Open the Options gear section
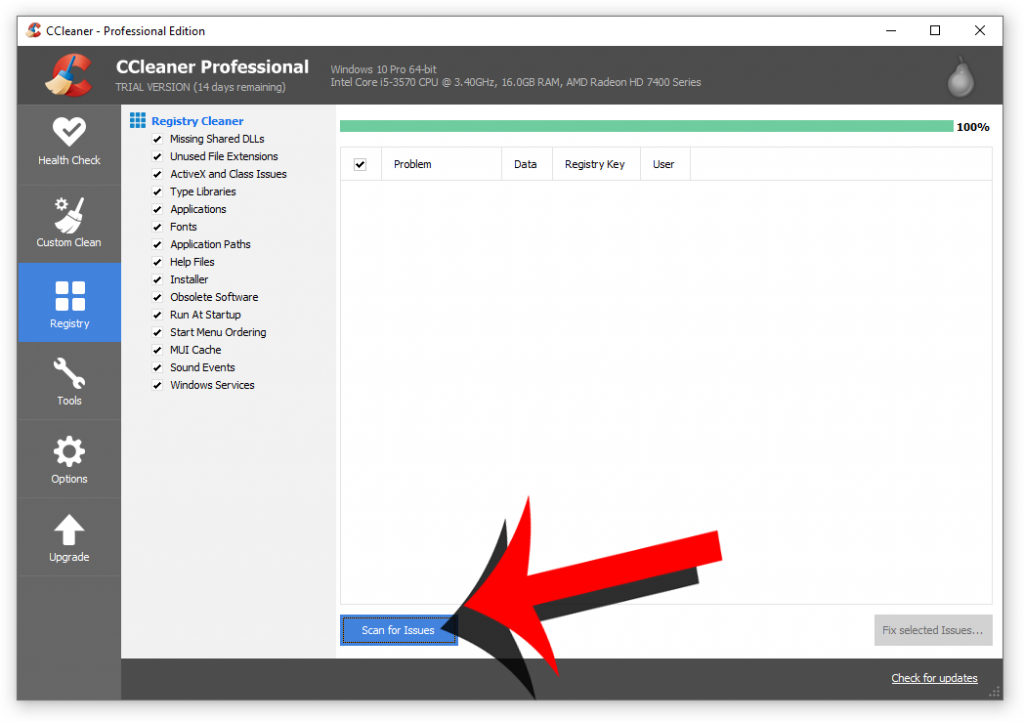 [x=69, y=459]
